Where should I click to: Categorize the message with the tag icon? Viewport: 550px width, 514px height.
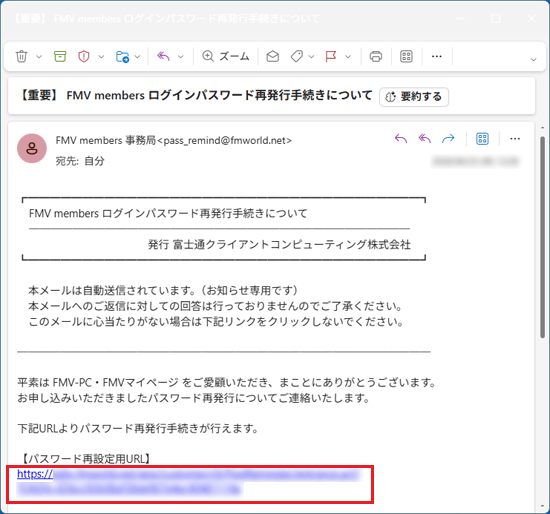(297, 56)
